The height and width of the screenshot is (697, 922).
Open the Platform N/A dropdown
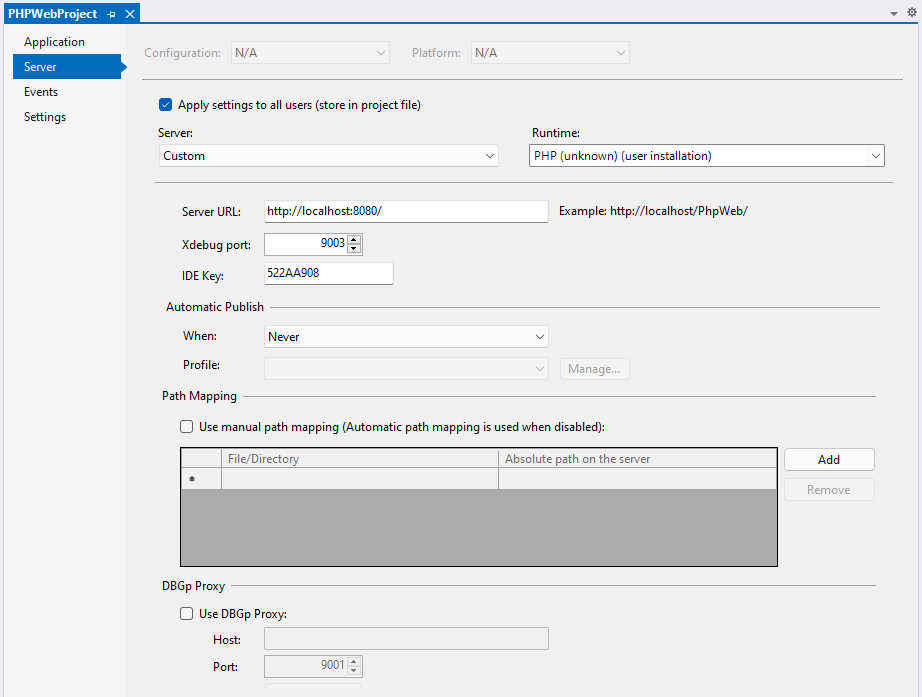point(550,53)
